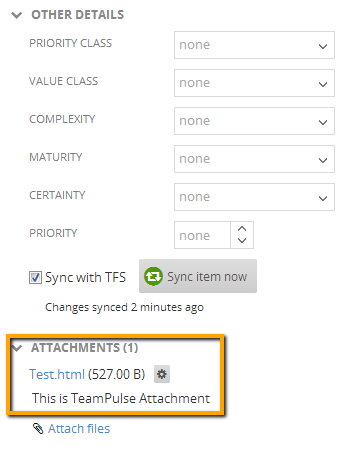
Task: Click the green sync arrows icon
Action: (x=153, y=276)
